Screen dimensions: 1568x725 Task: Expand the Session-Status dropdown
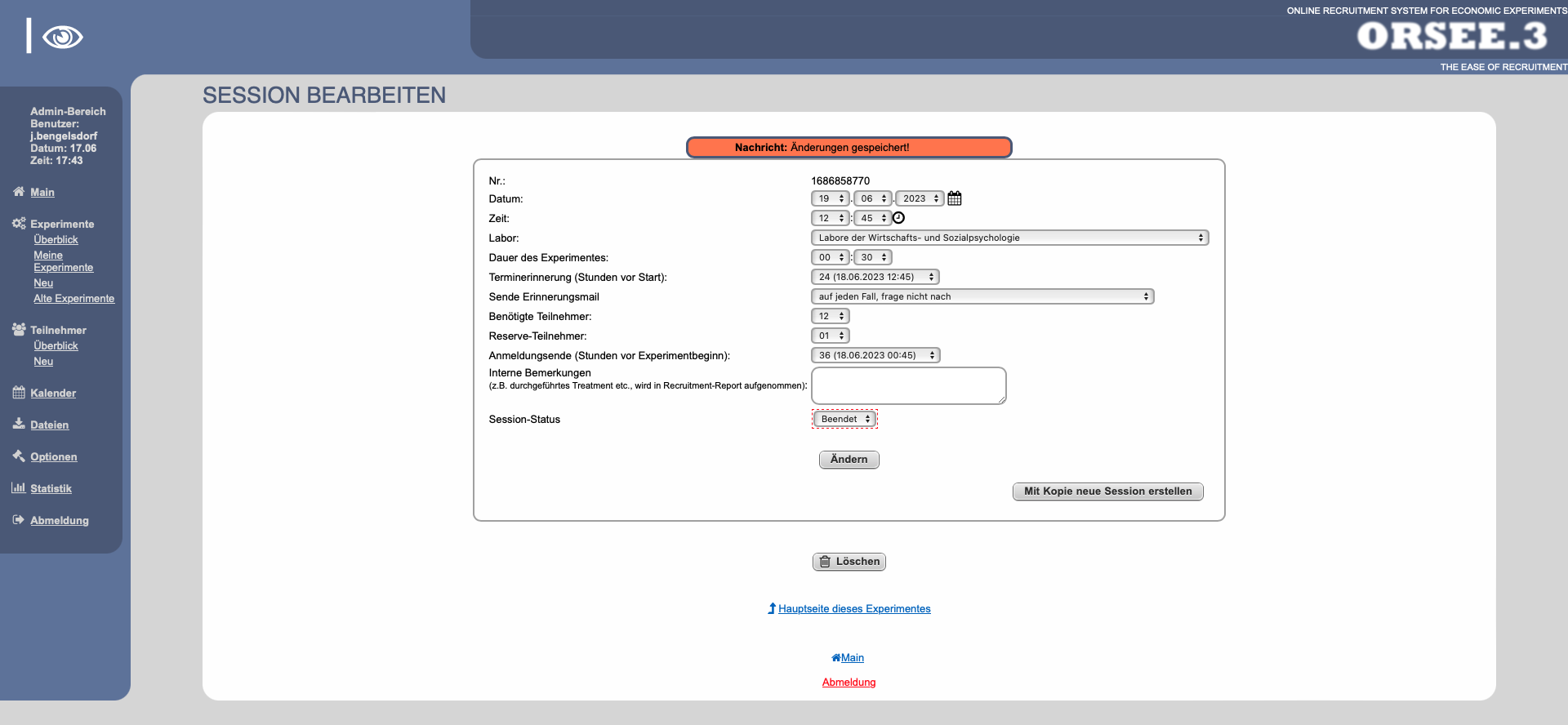point(844,419)
